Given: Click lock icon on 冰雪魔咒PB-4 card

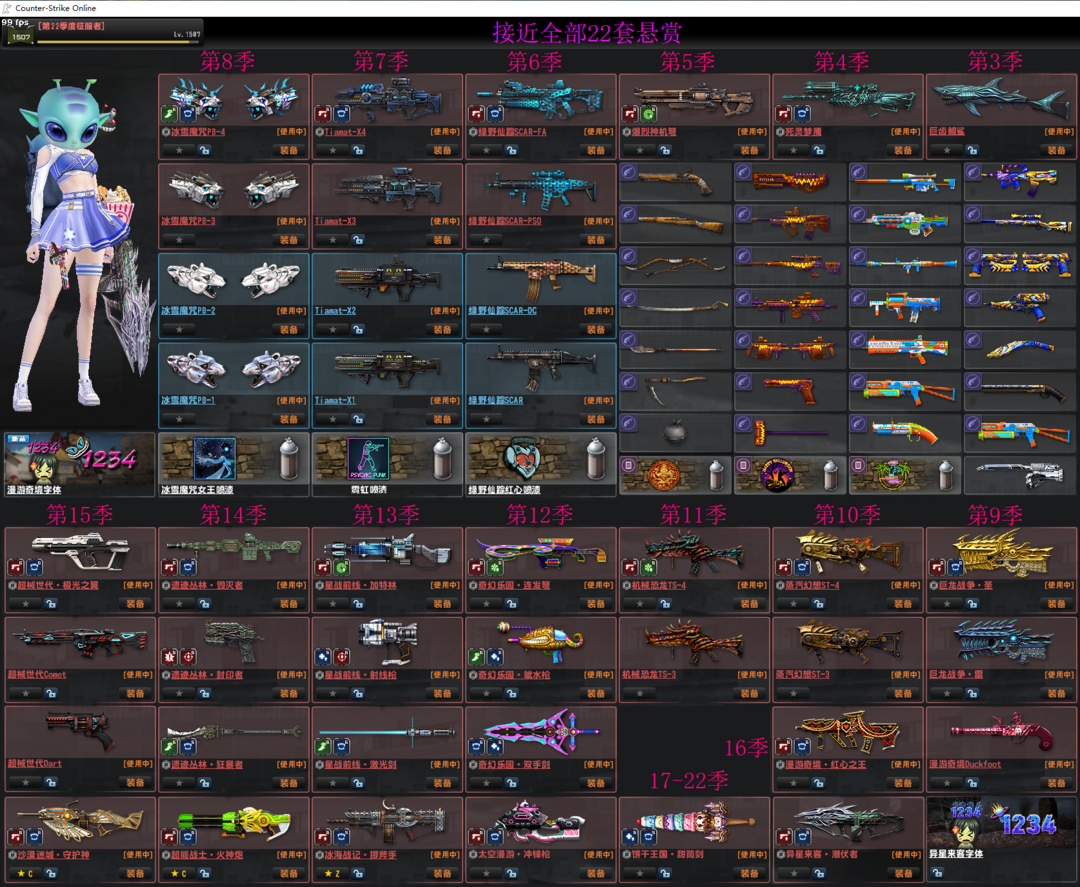Looking at the screenshot, I should pyautogui.click(x=205, y=149).
